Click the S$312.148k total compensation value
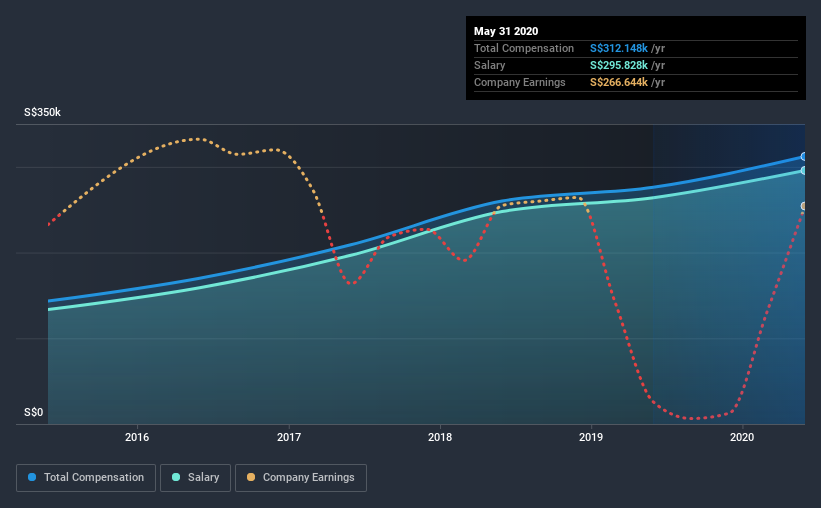The width and height of the screenshot is (821, 508). 619,48
